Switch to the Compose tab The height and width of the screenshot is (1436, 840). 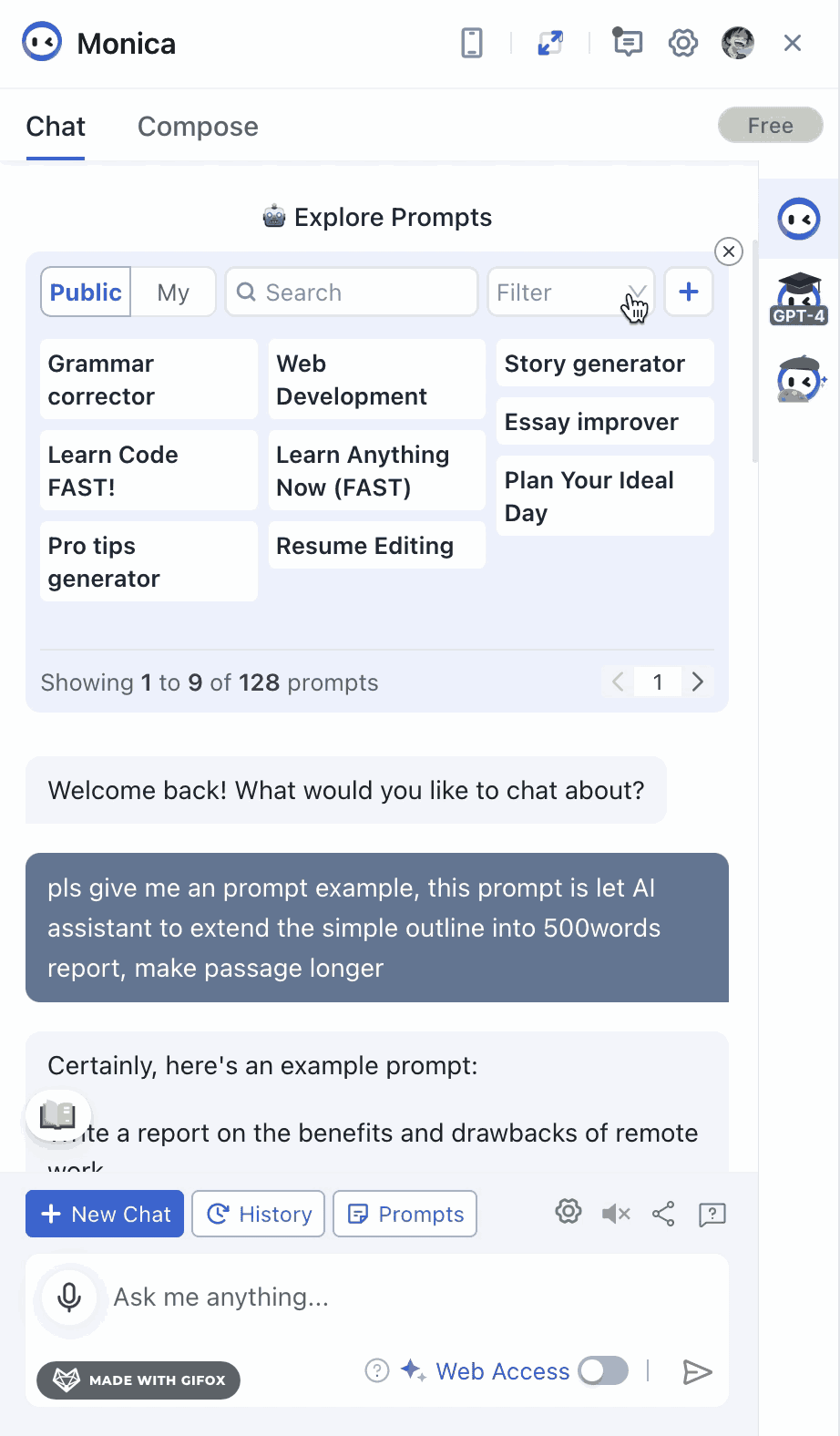tap(198, 127)
